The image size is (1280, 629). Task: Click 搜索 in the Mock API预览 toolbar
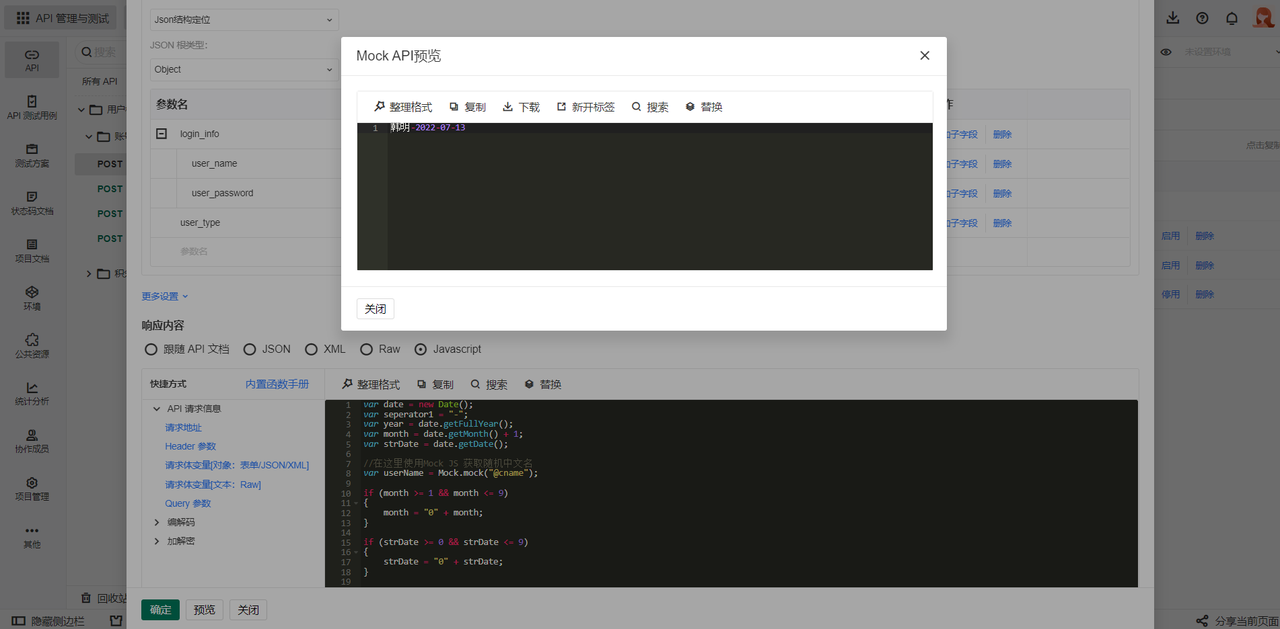pyautogui.click(x=650, y=107)
